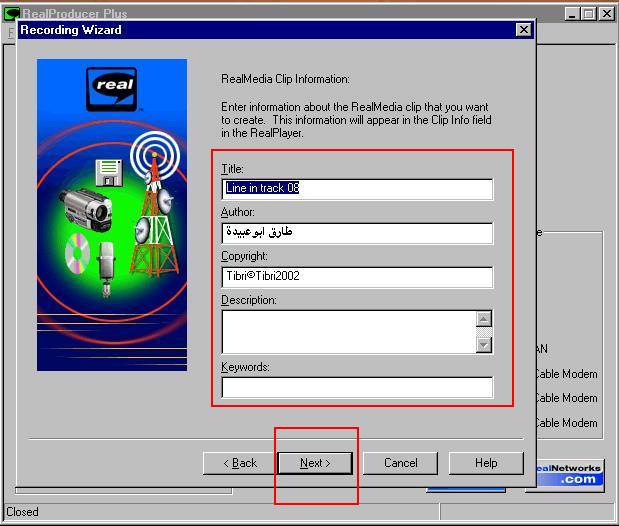619x526 pixels.
Task: Select the Keywords input field
Action: pos(357,387)
